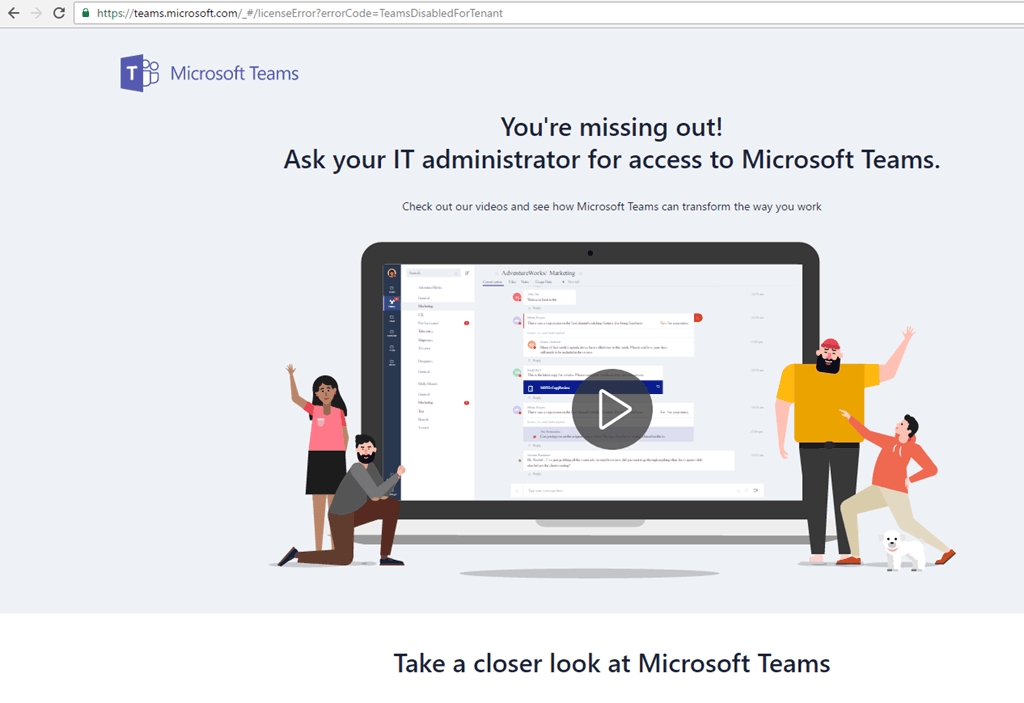The height and width of the screenshot is (703, 1024).
Task: Click the "Check out our videos" text
Action: coord(611,206)
